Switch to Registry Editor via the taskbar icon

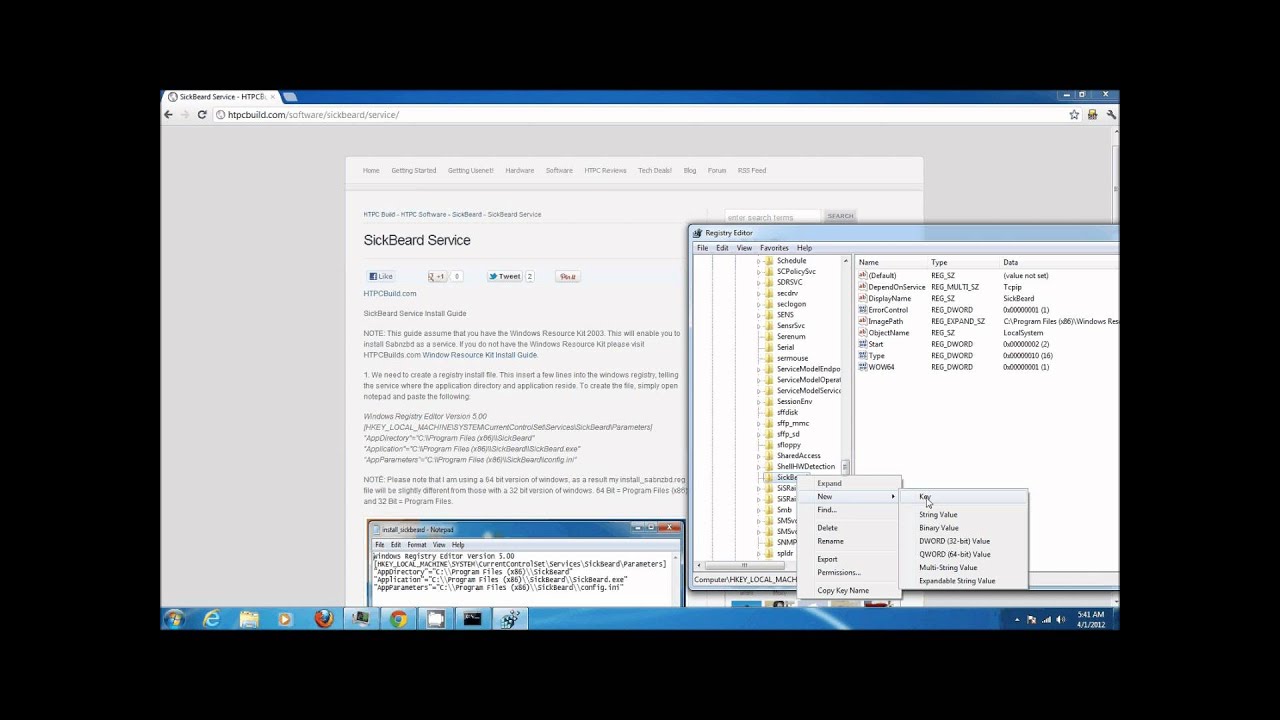[510, 619]
